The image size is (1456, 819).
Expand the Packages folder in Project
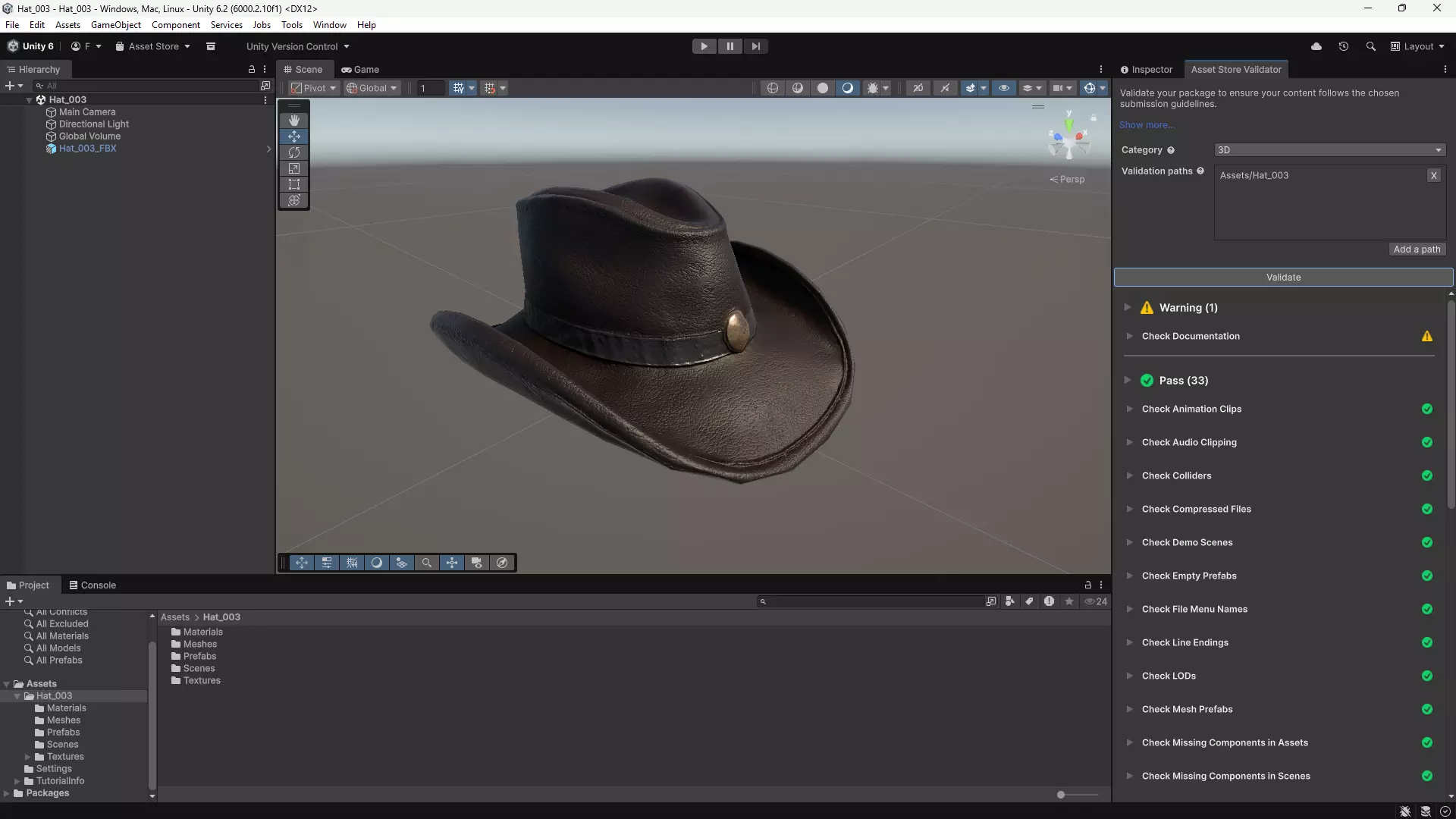pyautogui.click(x=7, y=793)
